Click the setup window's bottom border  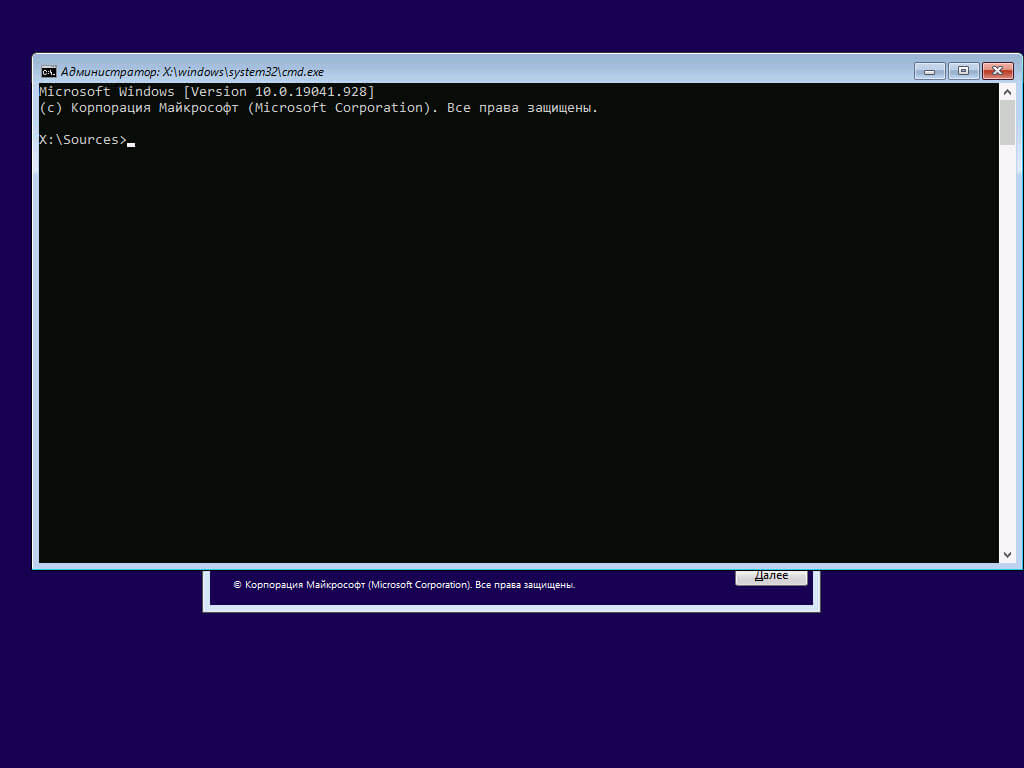pyautogui.click(x=511, y=608)
